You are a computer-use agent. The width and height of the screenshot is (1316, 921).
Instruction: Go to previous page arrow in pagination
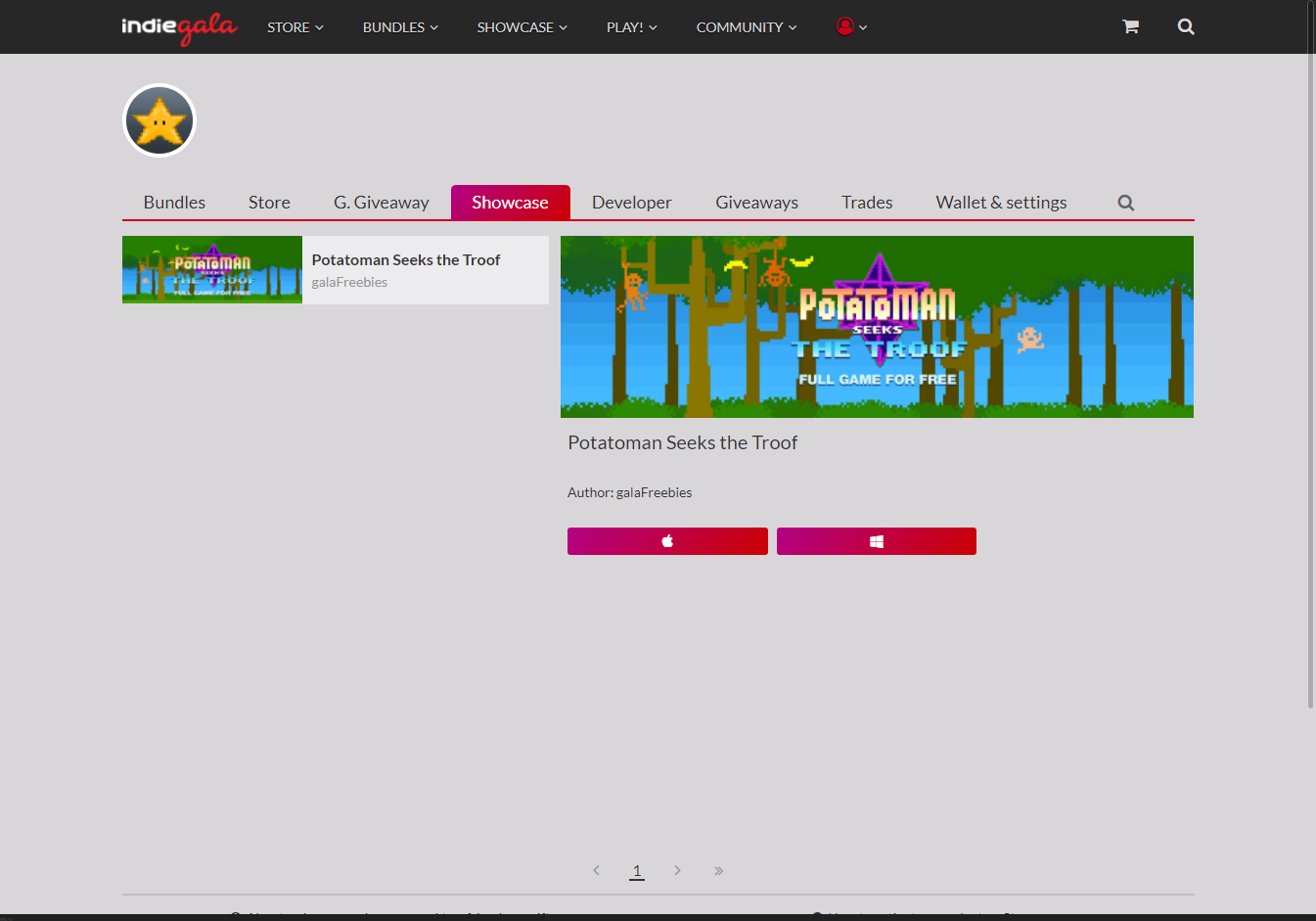pyautogui.click(x=596, y=870)
